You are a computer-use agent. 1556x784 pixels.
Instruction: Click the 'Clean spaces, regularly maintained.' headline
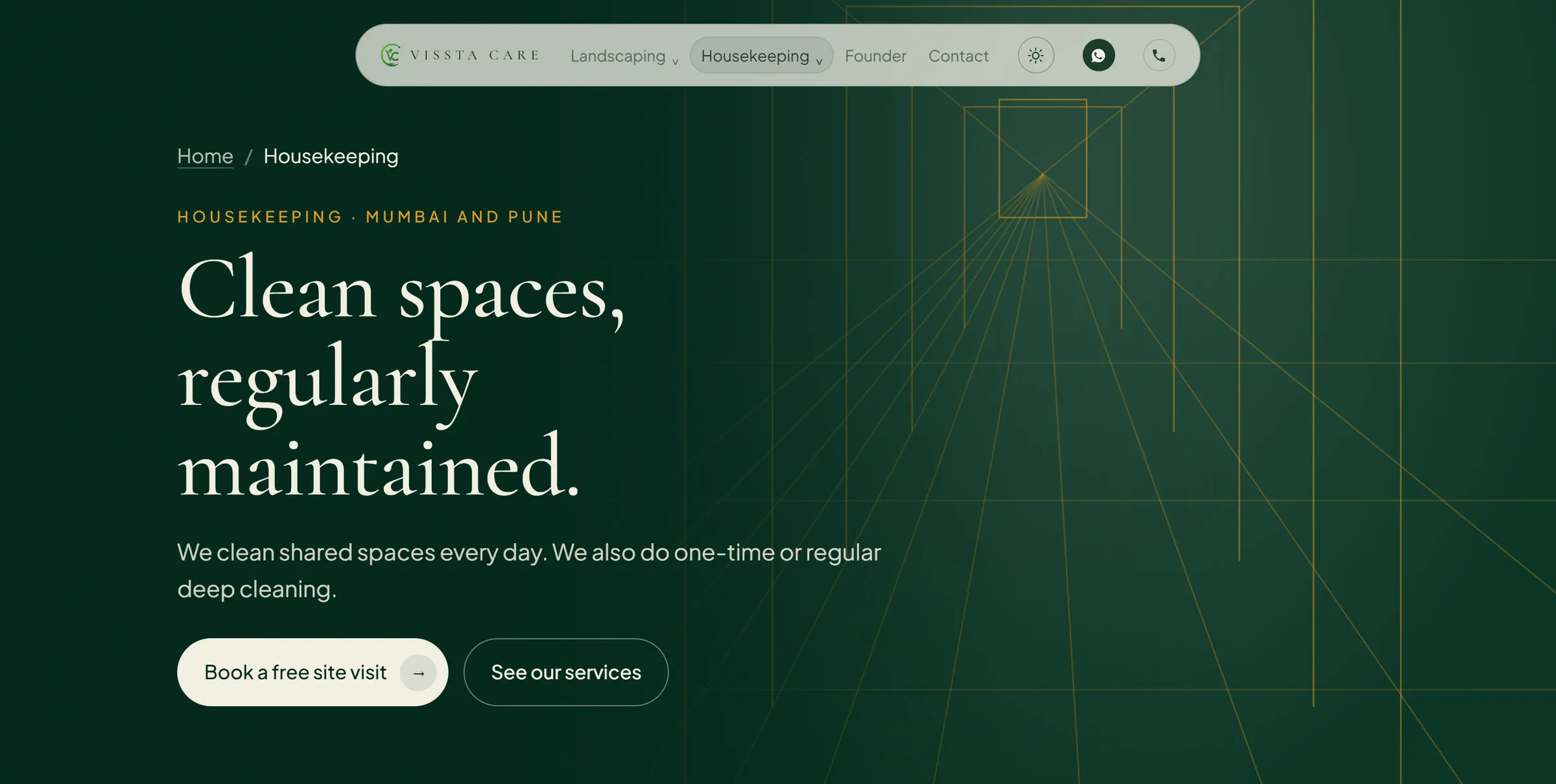click(x=401, y=376)
